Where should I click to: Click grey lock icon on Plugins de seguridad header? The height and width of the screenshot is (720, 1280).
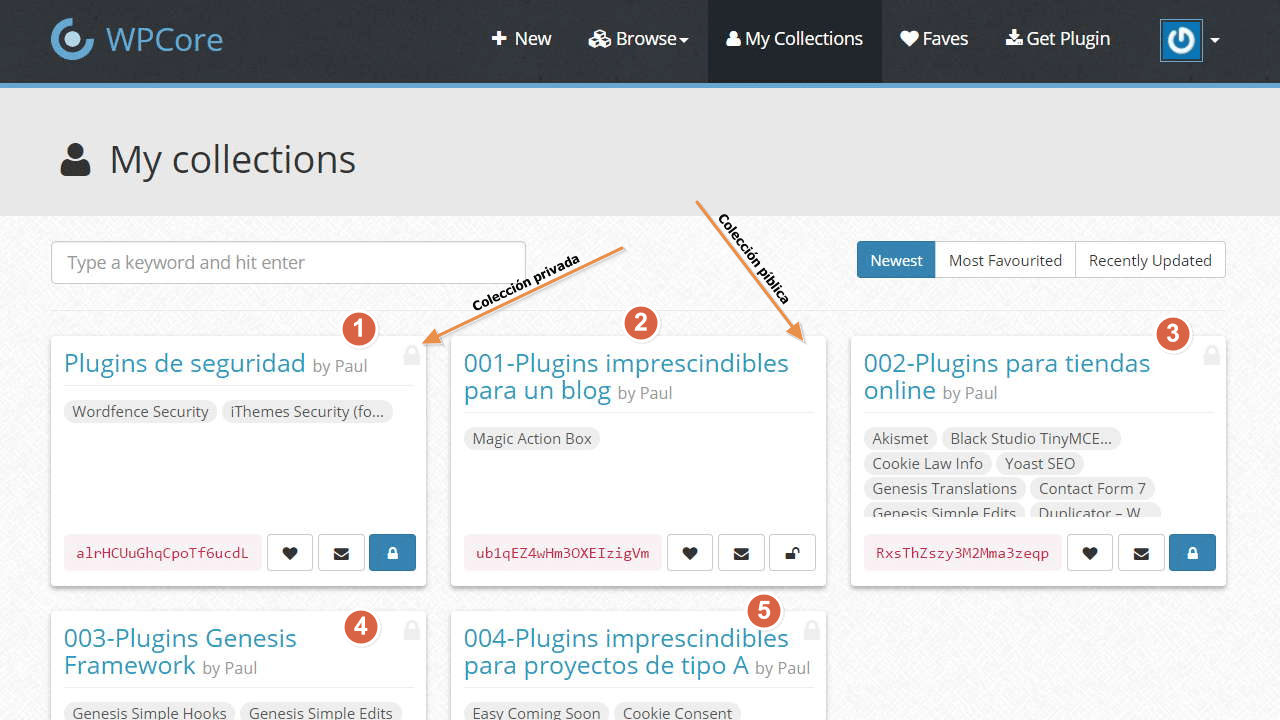[x=412, y=355]
